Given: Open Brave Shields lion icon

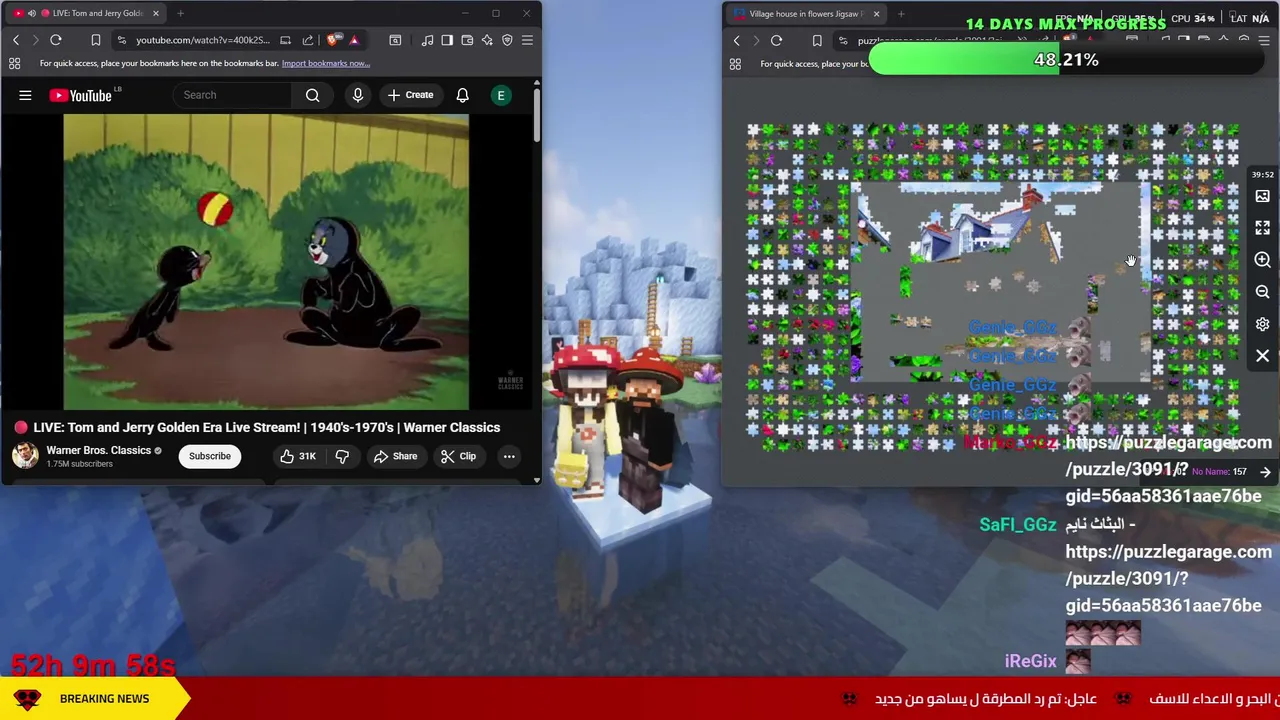Looking at the screenshot, I should [333, 40].
